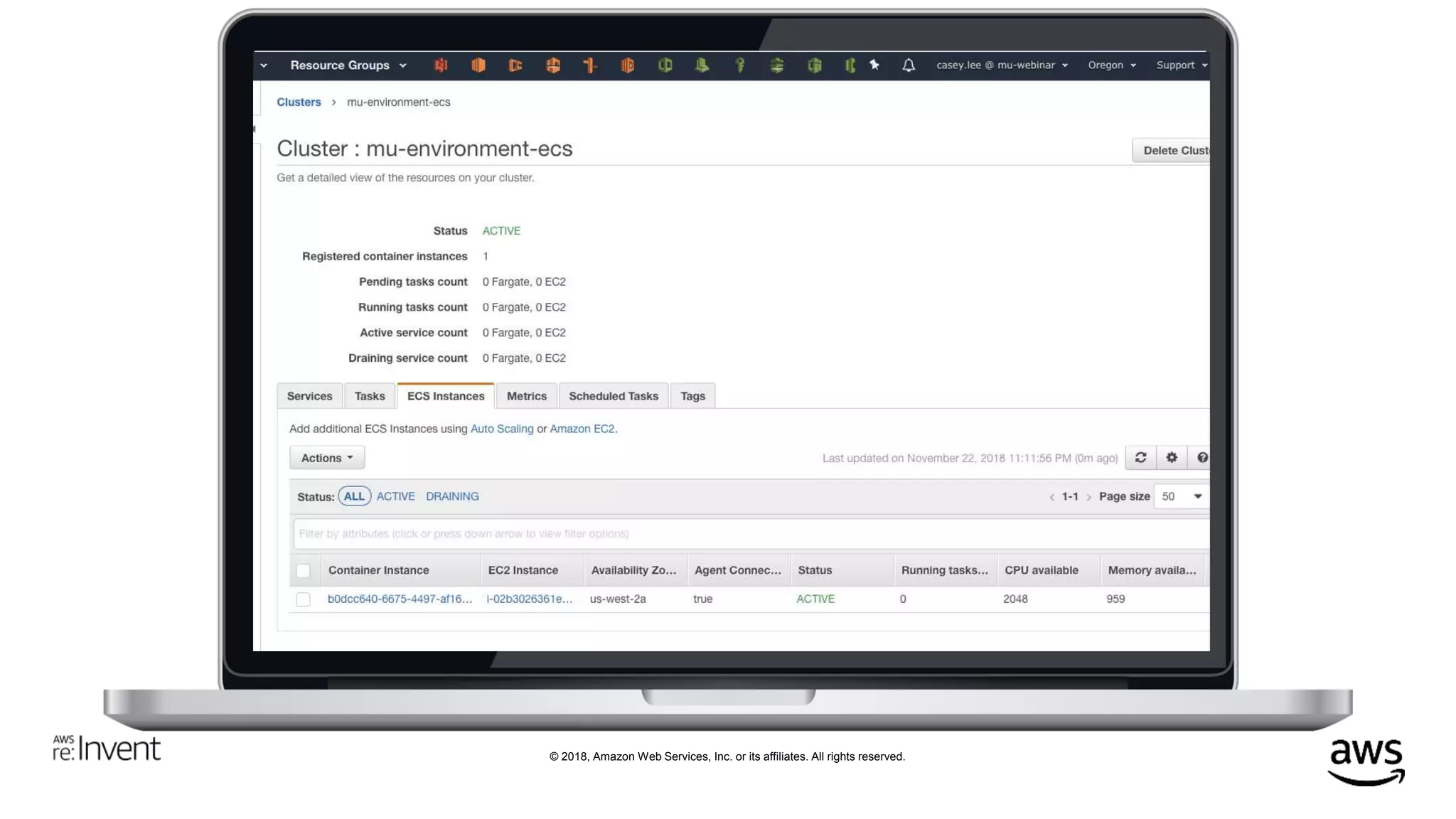Sort by Agent Connected column header
Screen dimensions: 1456x819
(x=739, y=571)
